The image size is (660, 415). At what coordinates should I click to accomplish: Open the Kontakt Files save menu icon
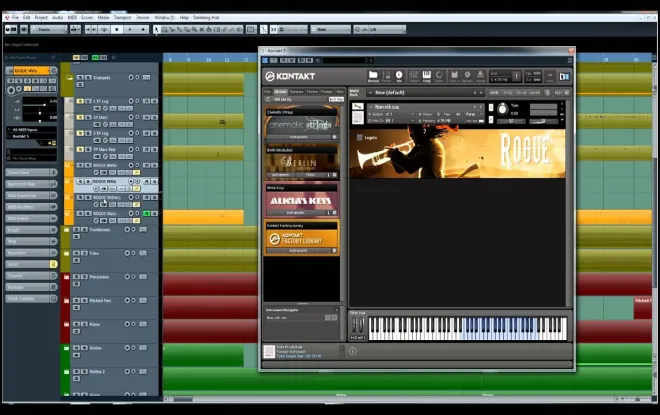454,76
